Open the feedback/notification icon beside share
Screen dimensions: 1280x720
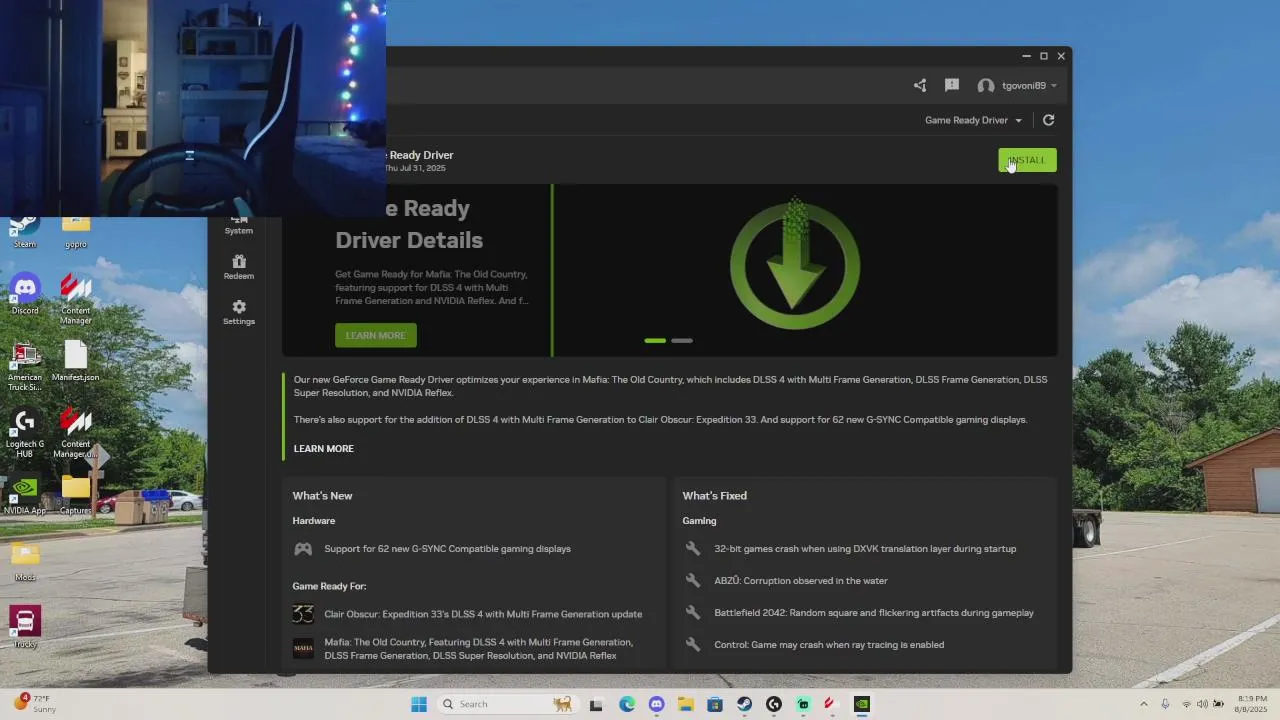952,86
